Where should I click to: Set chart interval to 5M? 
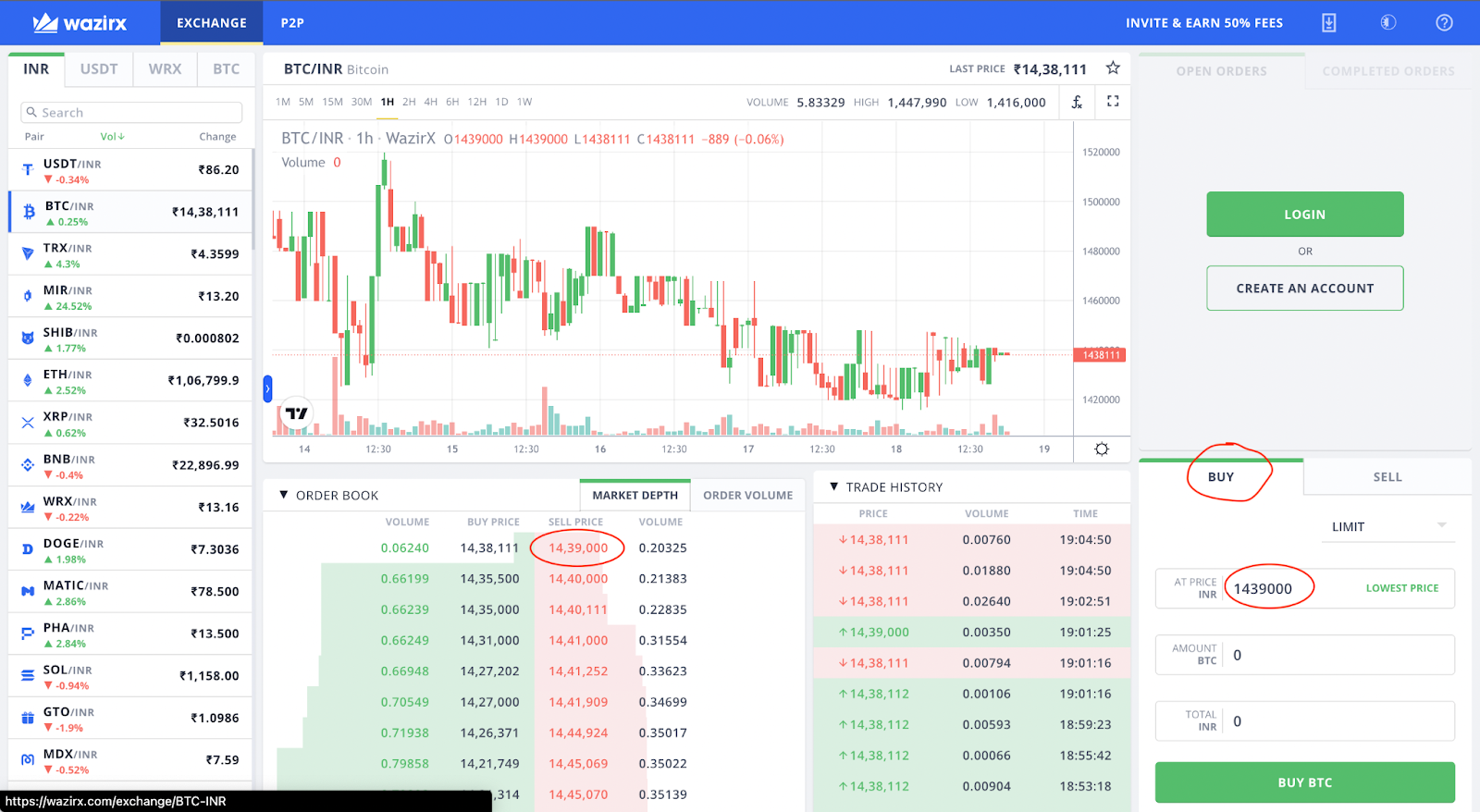(306, 102)
